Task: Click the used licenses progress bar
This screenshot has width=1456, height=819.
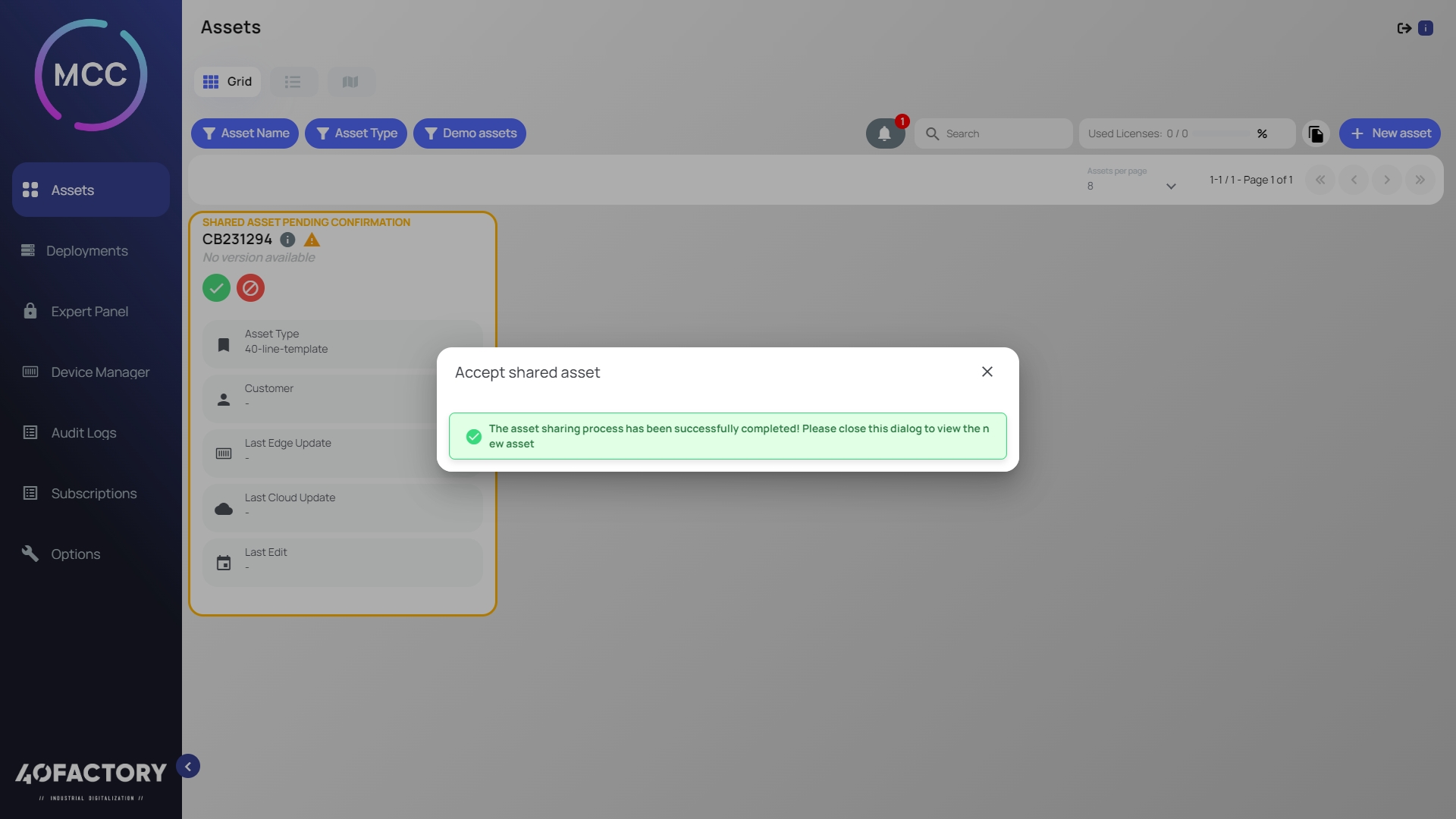Action: (1220, 133)
